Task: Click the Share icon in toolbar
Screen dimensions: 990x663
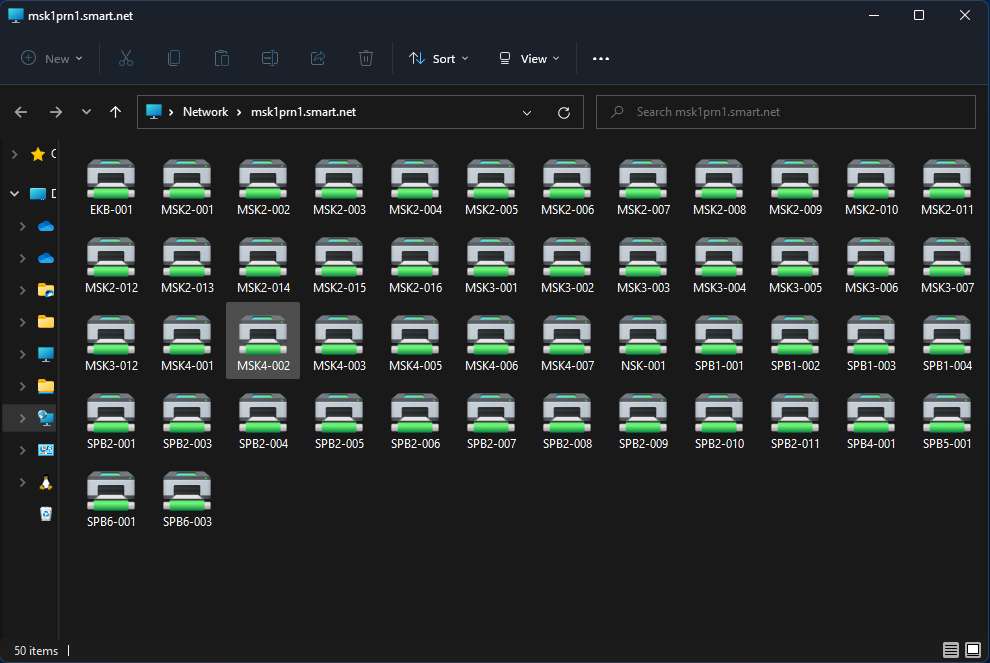Action: [x=318, y=59]
